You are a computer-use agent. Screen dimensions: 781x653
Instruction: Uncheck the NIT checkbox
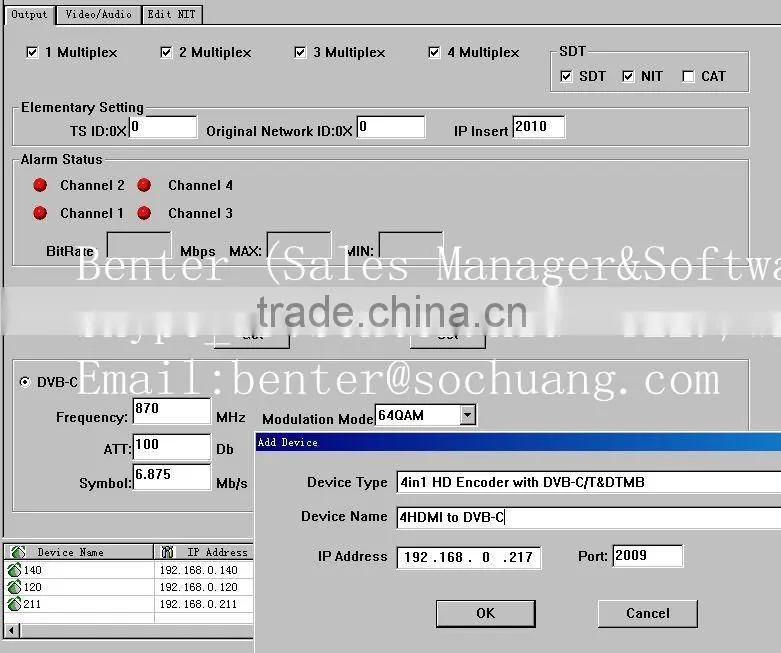click(628, 76)
